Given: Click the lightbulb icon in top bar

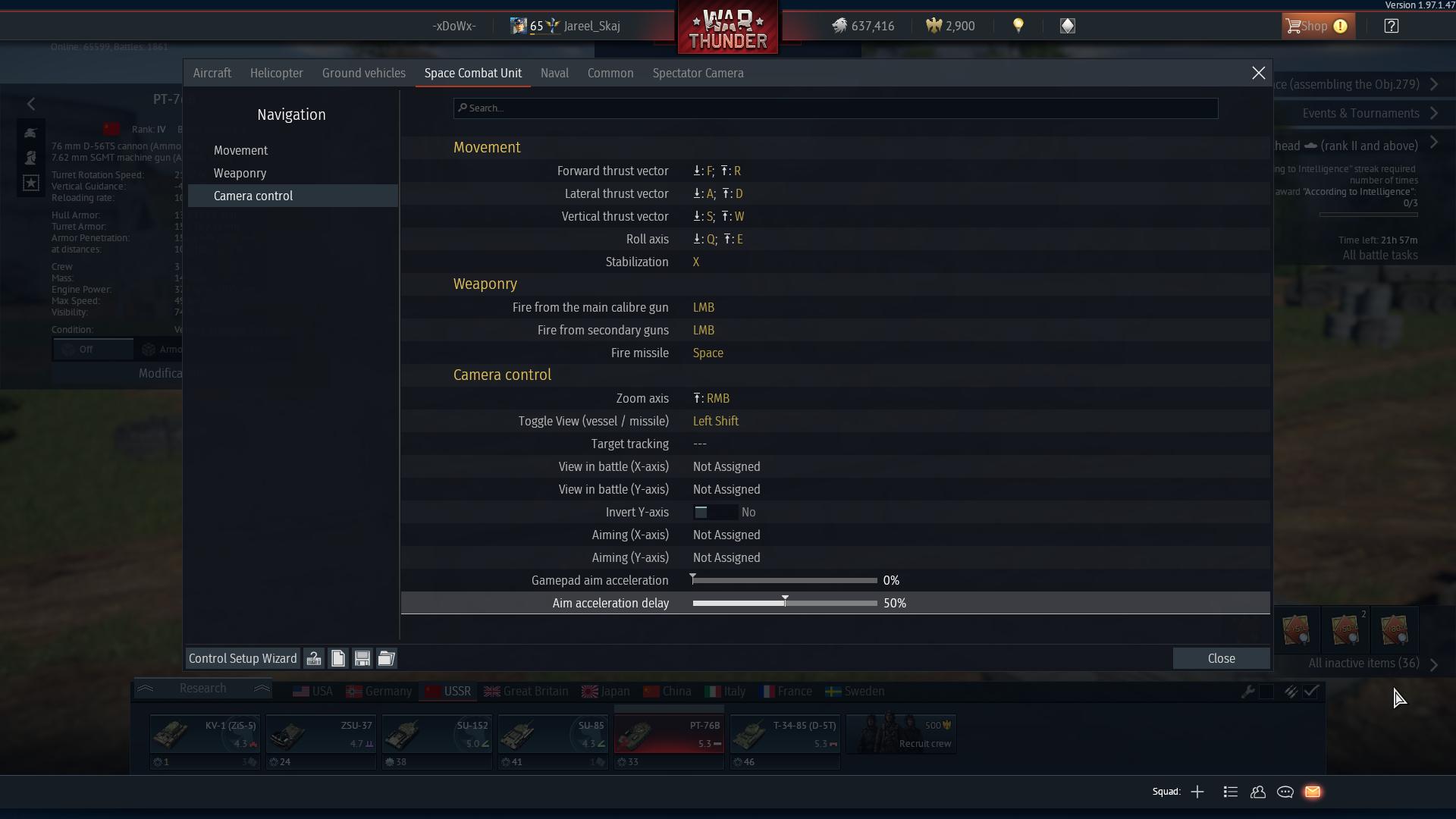Looking at the screenshot, I should pos(1018,26).
